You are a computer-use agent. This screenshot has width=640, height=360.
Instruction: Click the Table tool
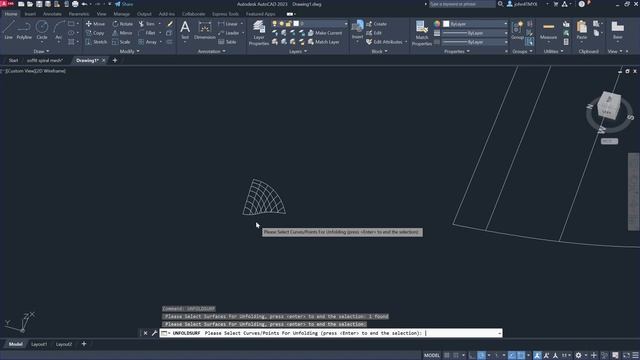coord(227,42)
